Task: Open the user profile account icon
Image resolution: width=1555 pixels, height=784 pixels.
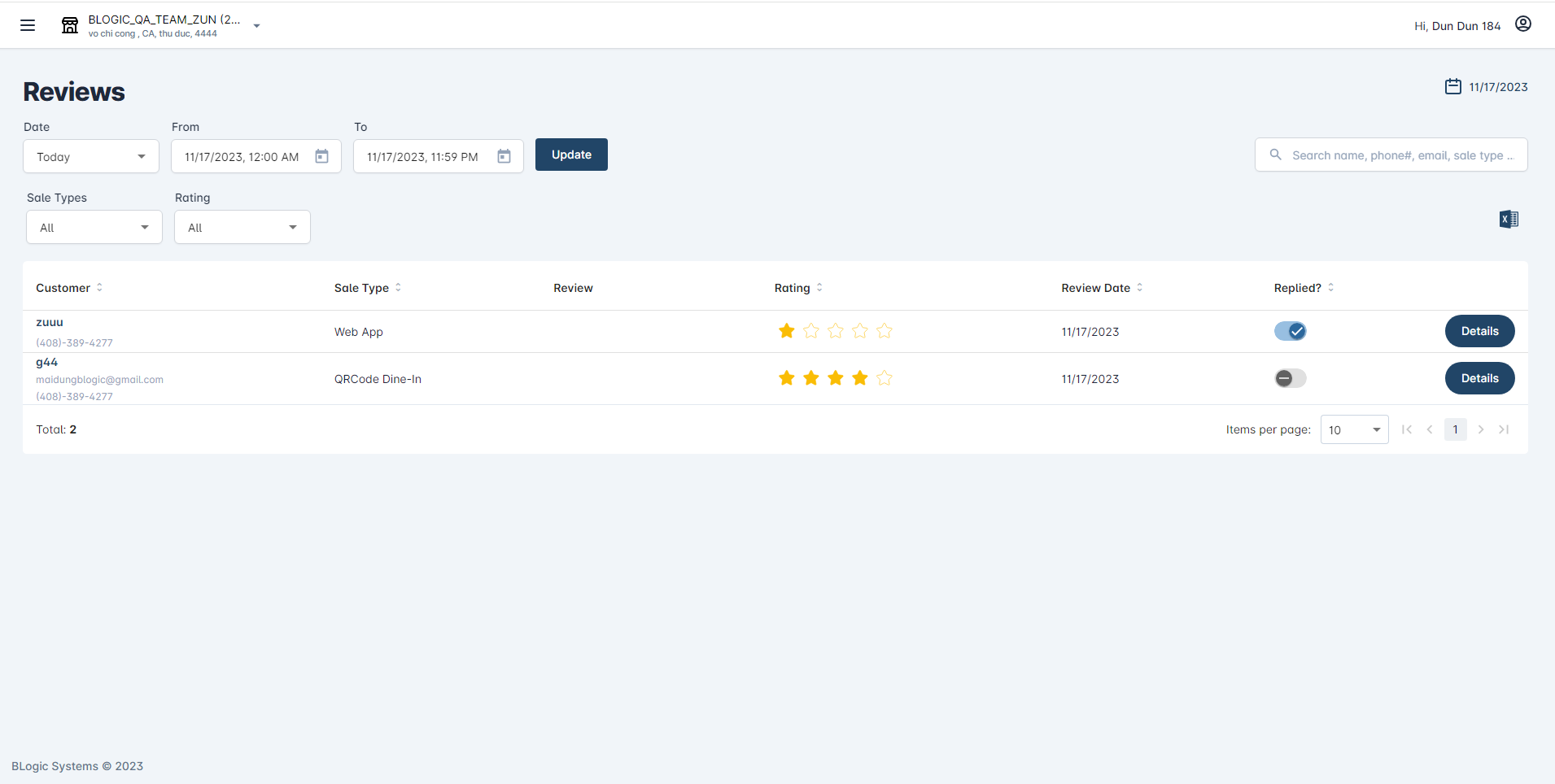Action: (1522, 24)
